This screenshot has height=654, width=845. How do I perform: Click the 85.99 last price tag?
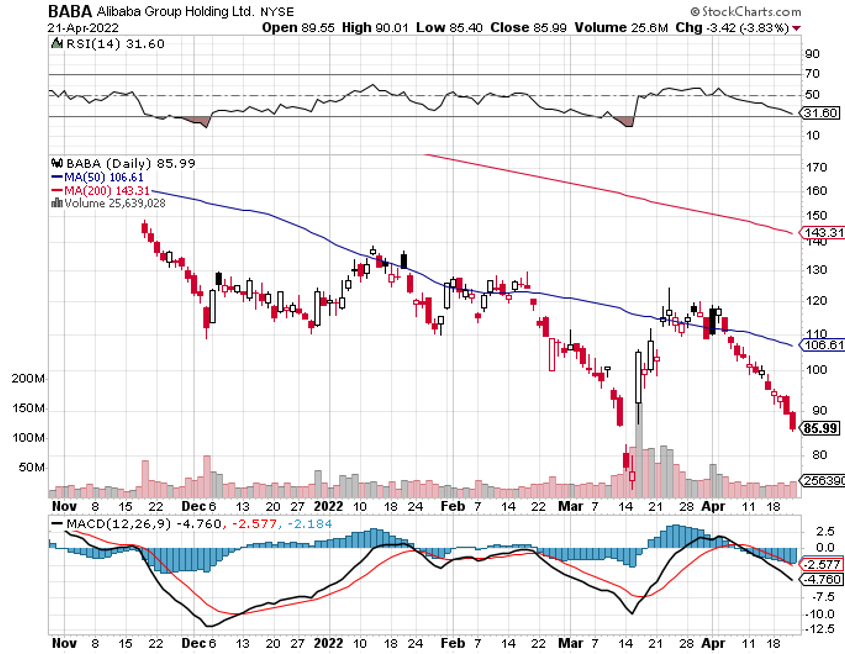[820, 428]
